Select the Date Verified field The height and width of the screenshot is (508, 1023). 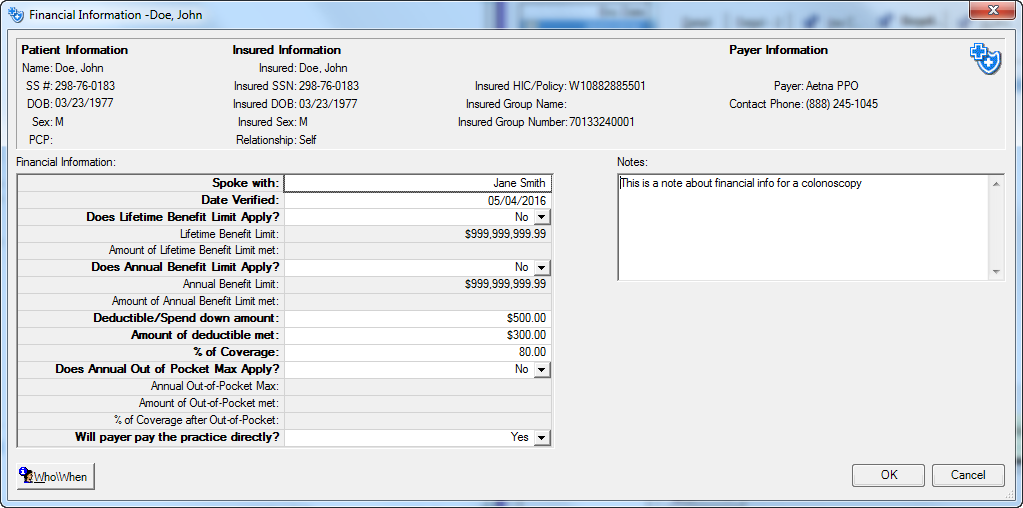(x=418, y=200)
